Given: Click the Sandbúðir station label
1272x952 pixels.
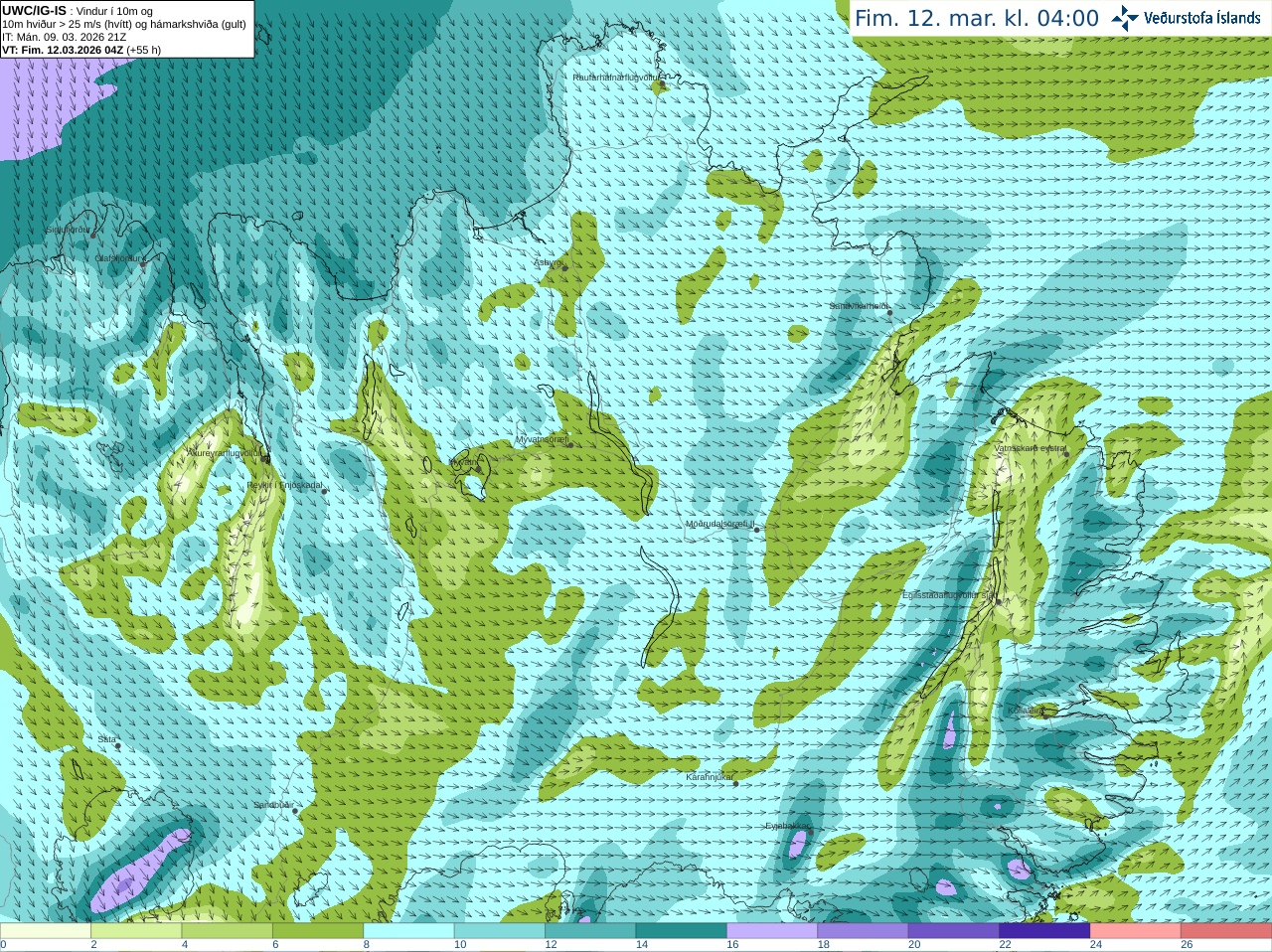Looking at the screenshot, I should coord(272,805).
